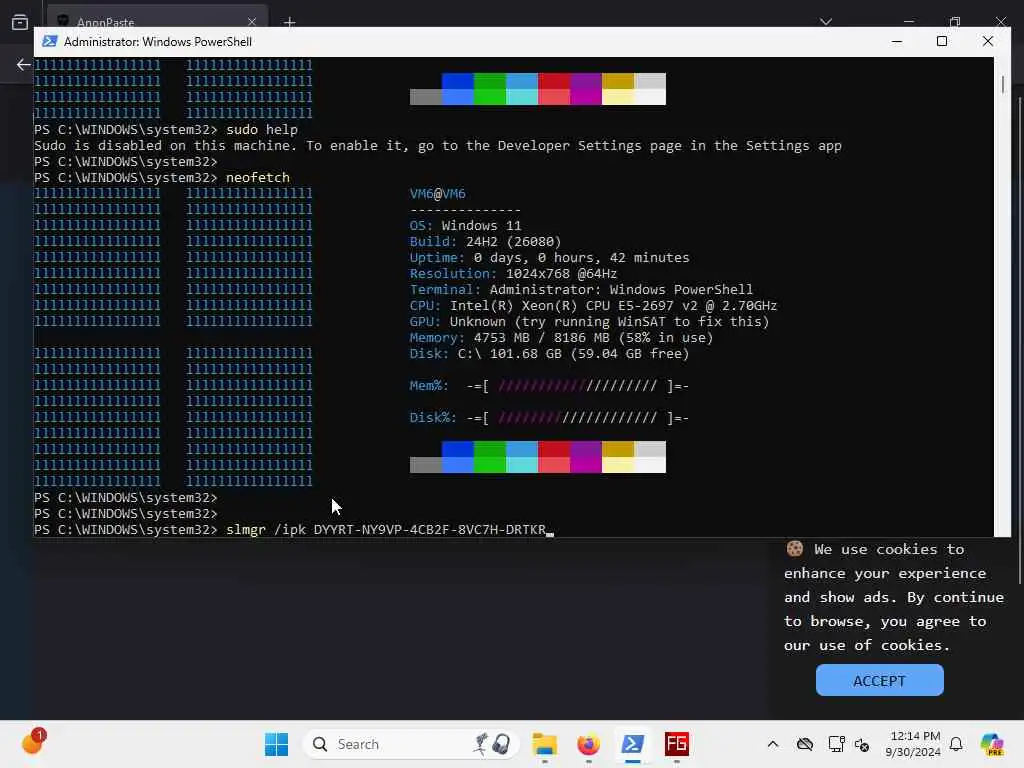Click the 'neofetch' command text
The image size is (1024, 768).
click(257, 178)
